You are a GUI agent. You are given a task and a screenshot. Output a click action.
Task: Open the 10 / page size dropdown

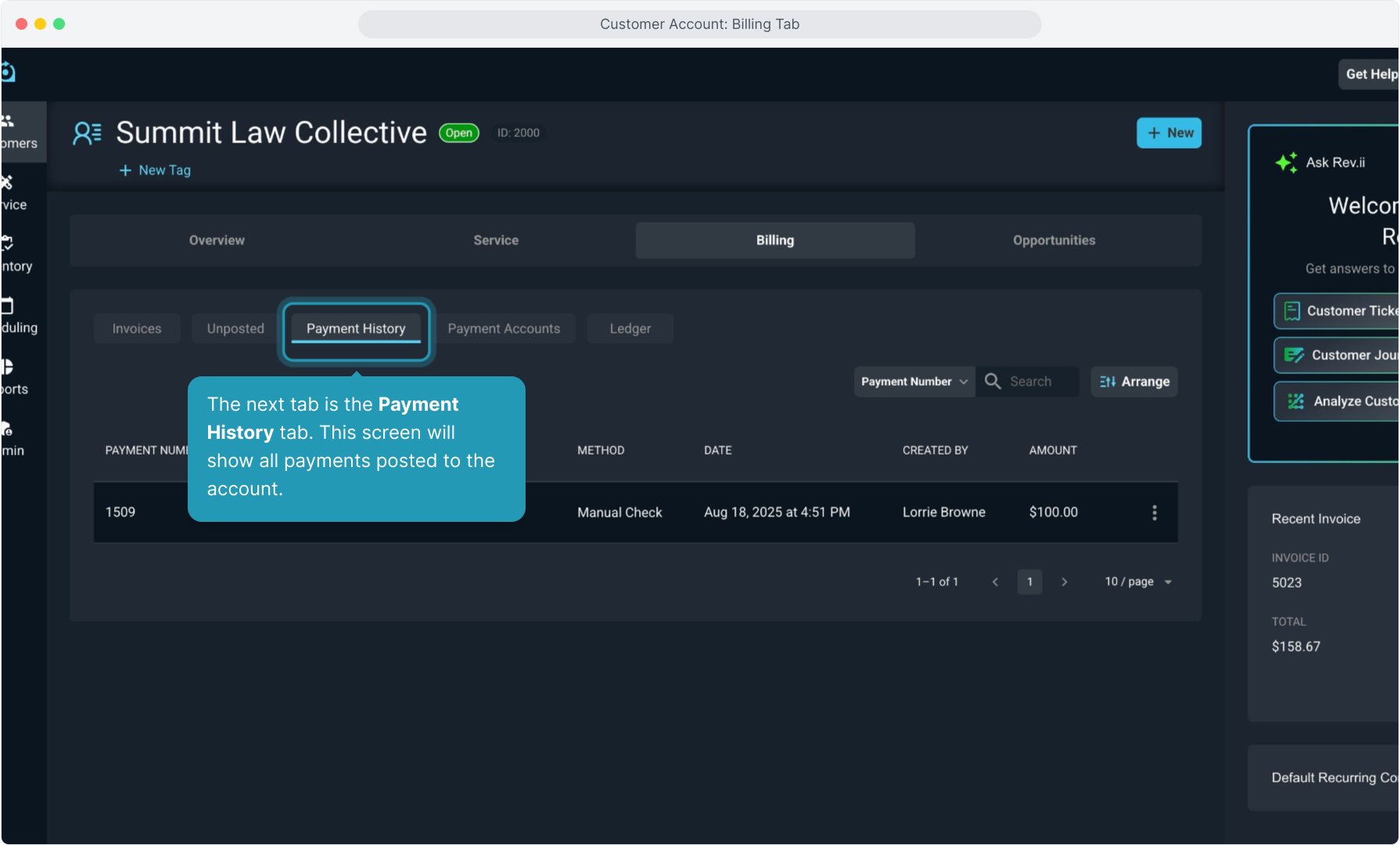[1138, 582]
